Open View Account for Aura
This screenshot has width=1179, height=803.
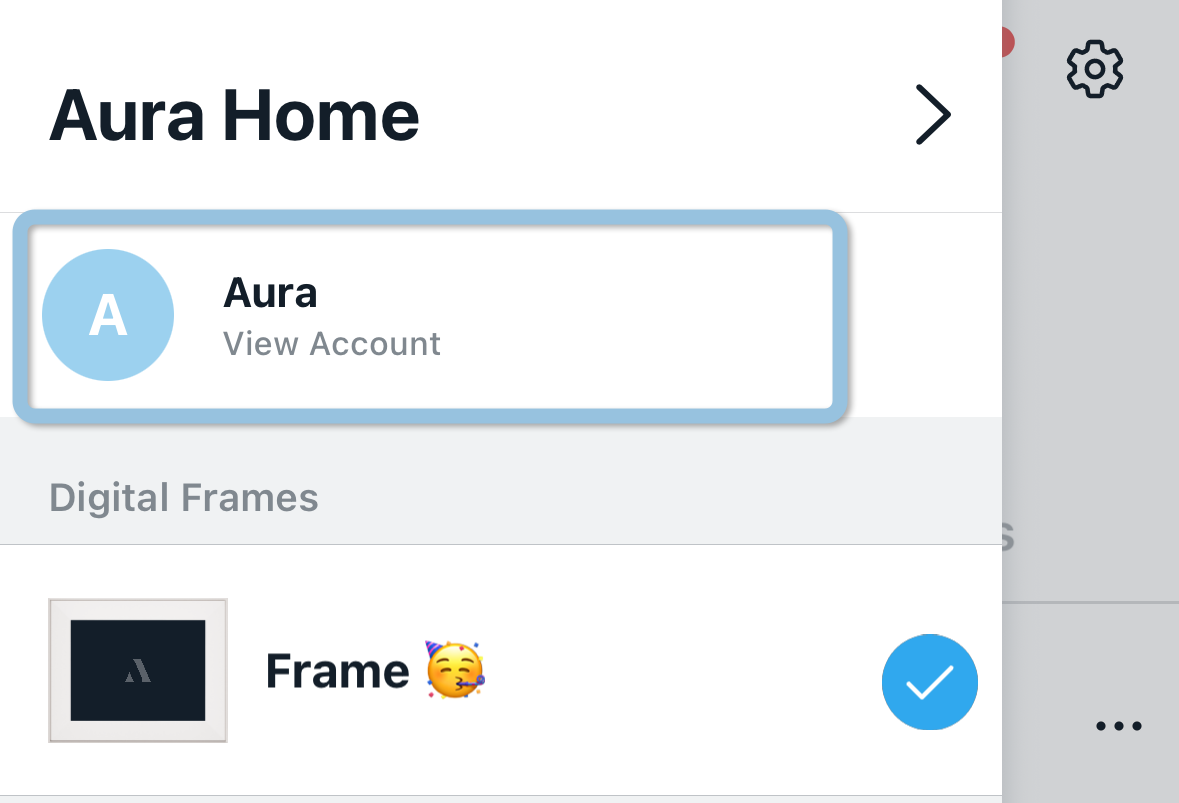pos(331,343)
